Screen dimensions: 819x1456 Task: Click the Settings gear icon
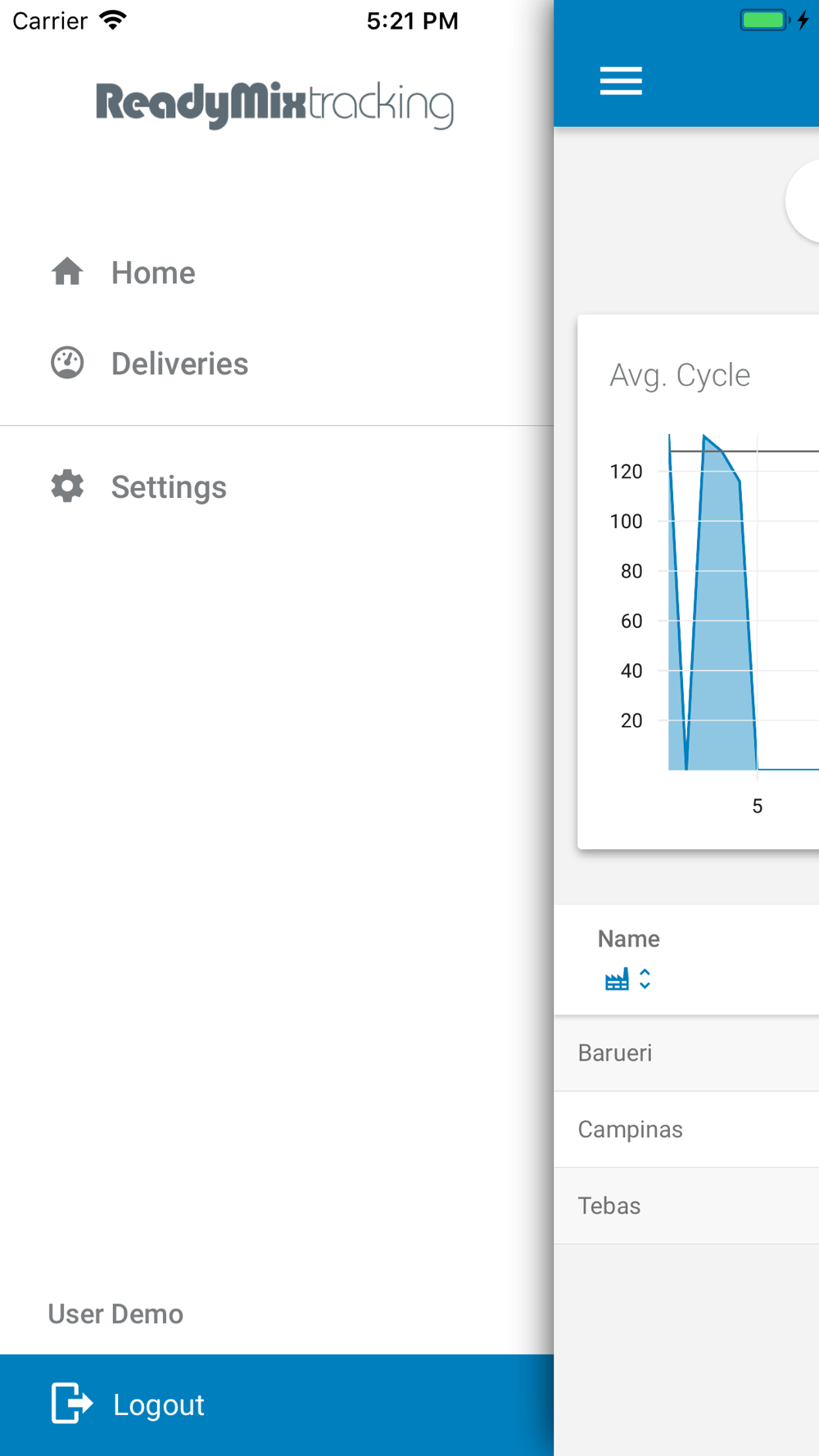67,486
